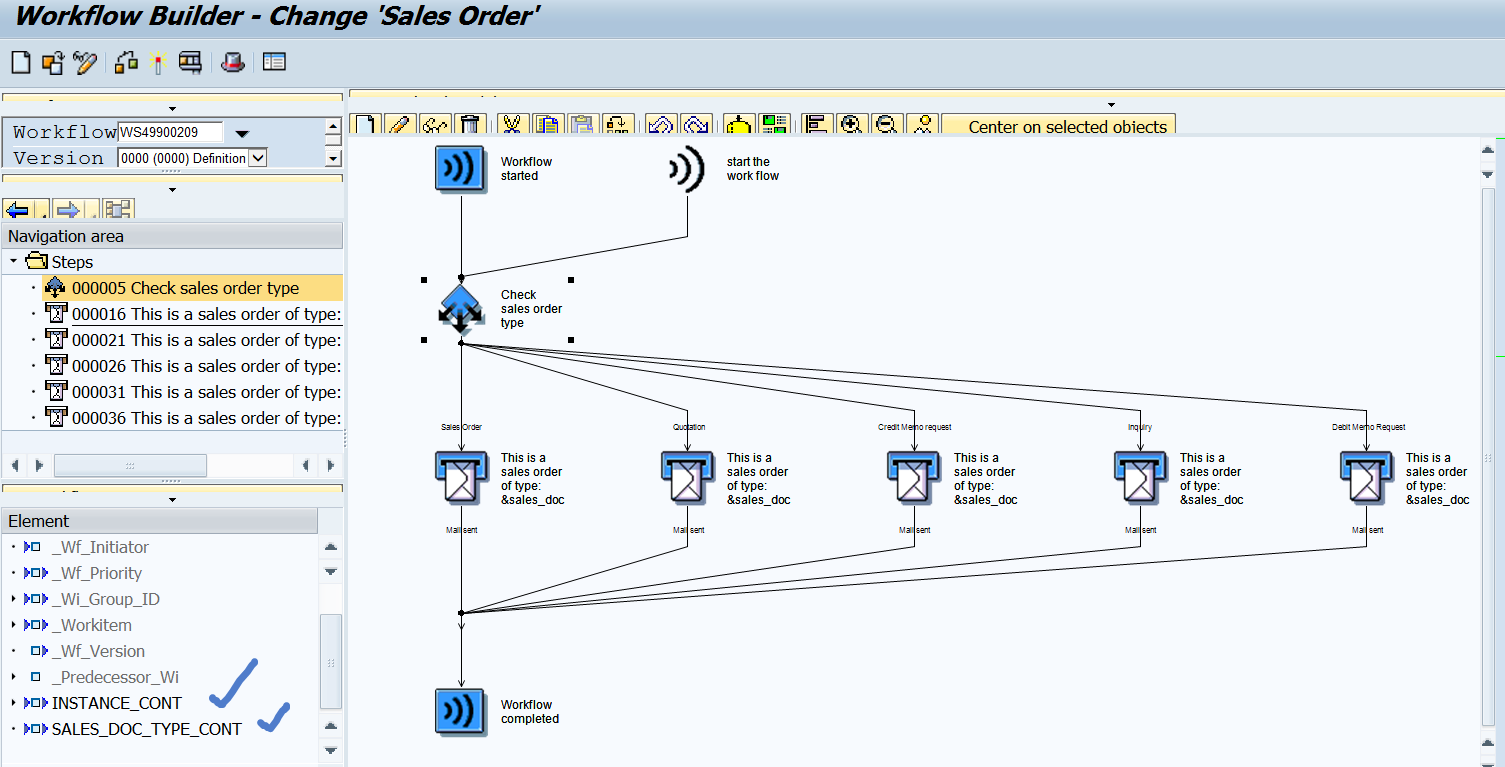The image size is (1505, 767).
Task: Zoom in on the workflow diagram
Action: 851,123
